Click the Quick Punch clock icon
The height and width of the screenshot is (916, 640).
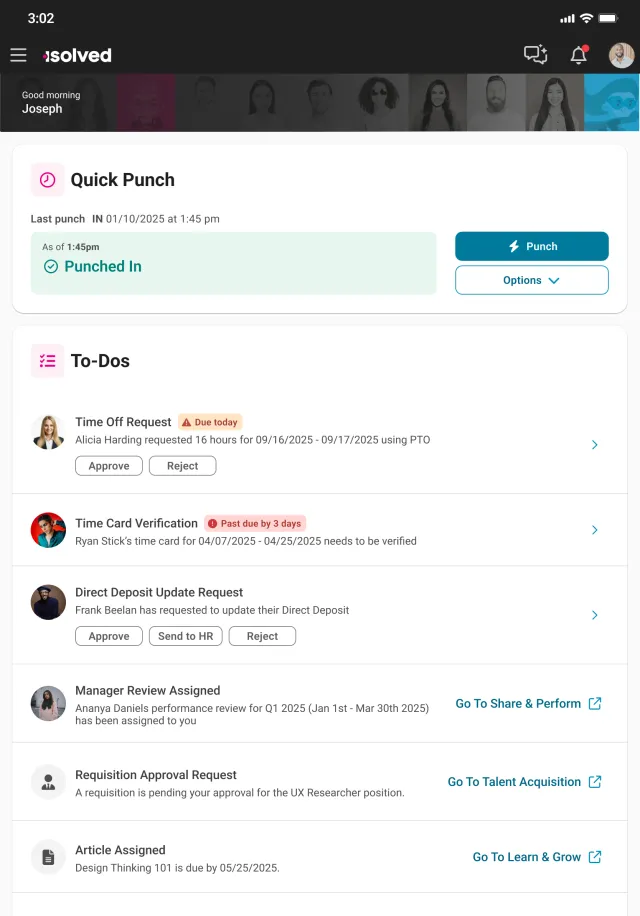[x=47, y=180]
